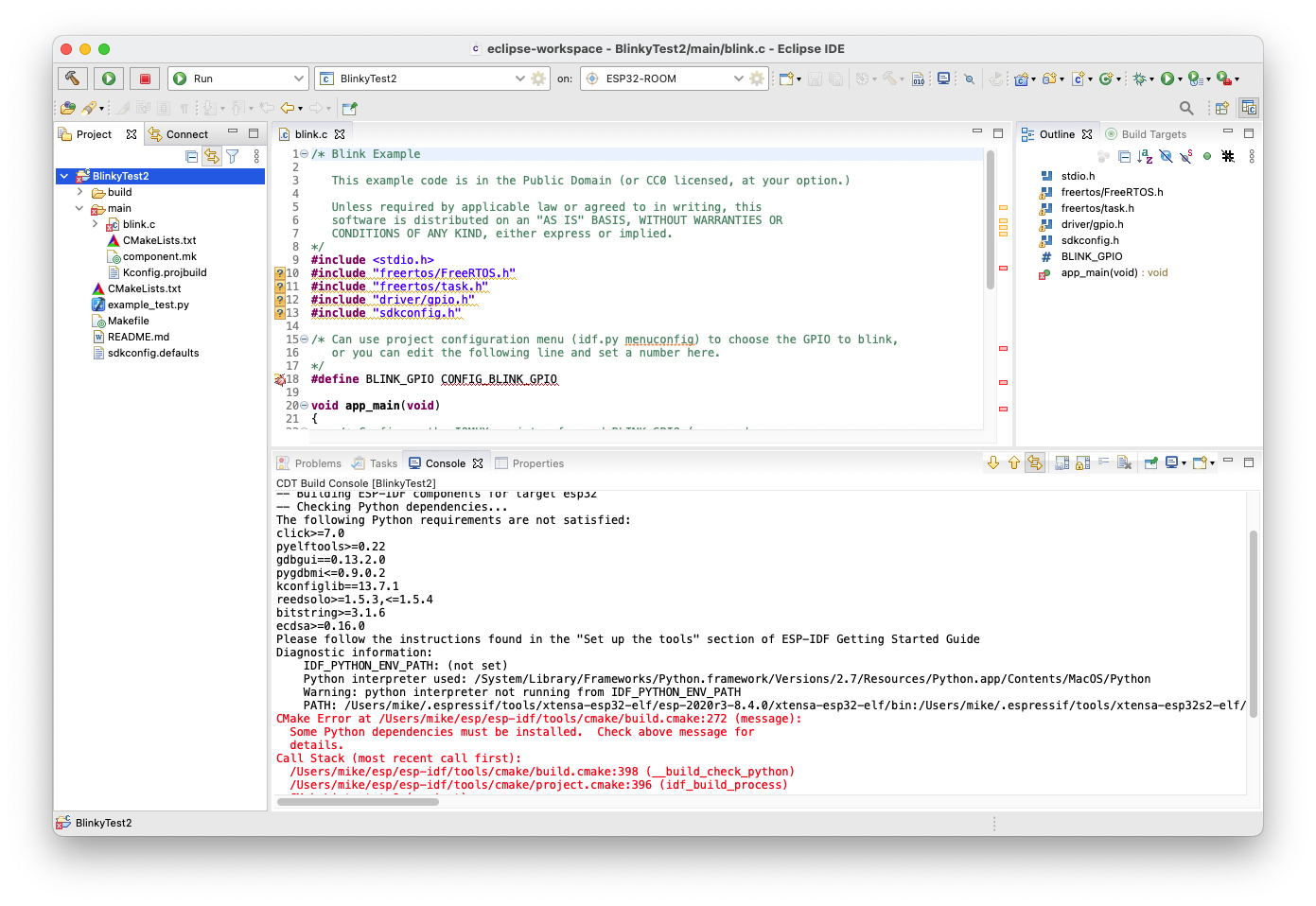Click the Debug bug icon in toolbar
Image resolution: width=1316 pixels, height=906 pixels.
pyautogui.click(x=1139, y=78)
